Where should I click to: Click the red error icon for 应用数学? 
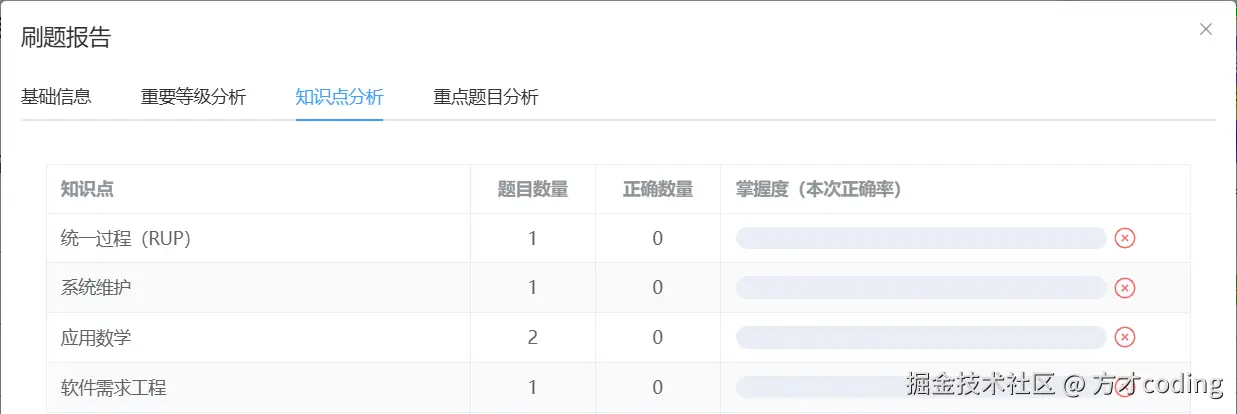point(1125,337)
